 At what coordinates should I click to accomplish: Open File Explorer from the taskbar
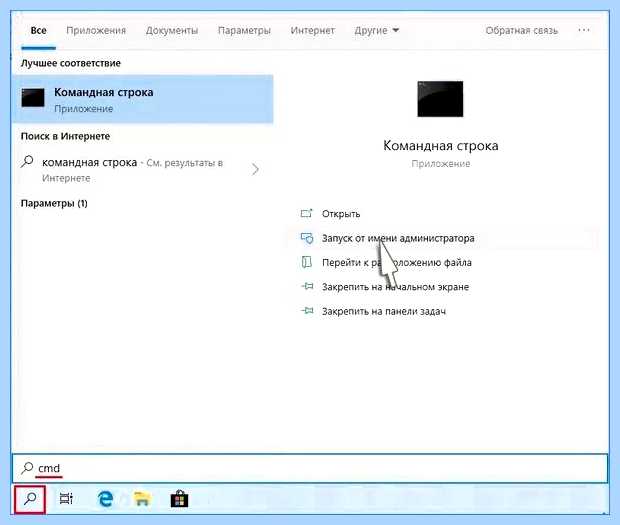[142, 499]
